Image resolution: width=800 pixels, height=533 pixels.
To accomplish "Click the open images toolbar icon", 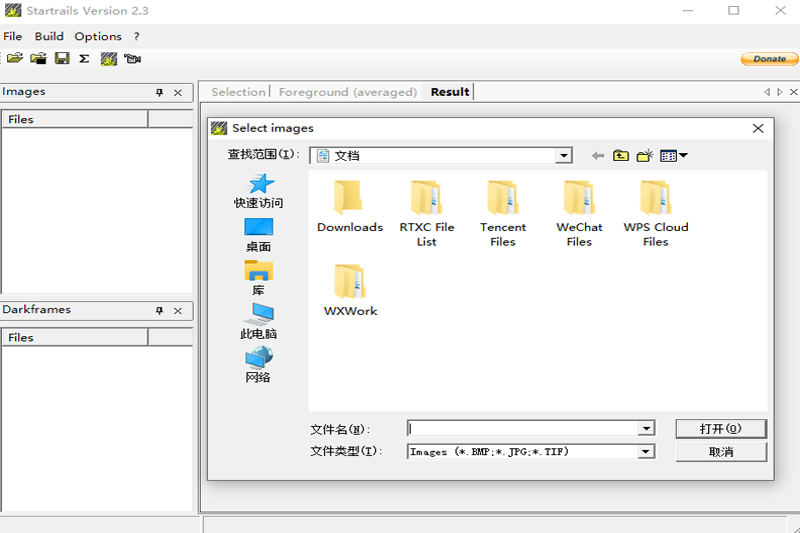I will tap(15, 59).
